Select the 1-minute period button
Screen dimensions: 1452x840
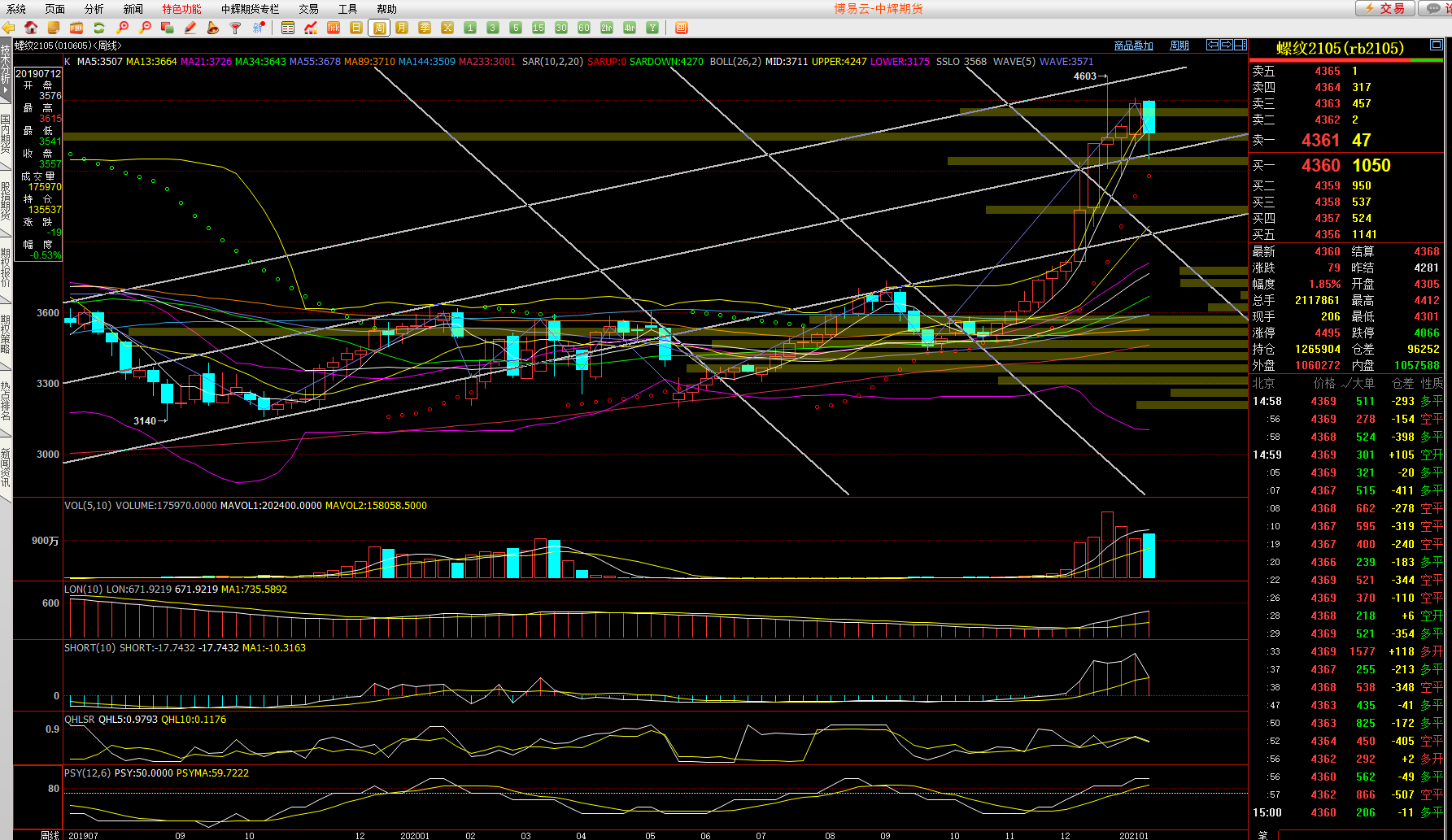coord(470,28)
